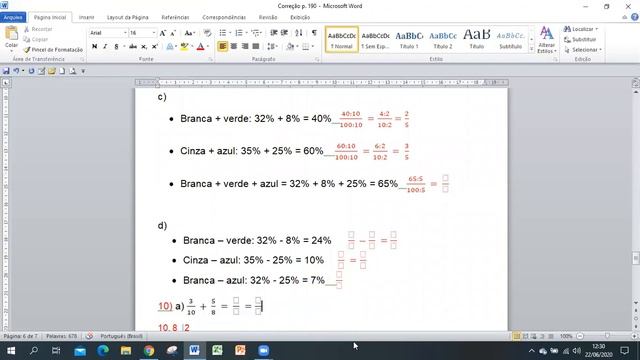
Task: Increase font size with grow font icon
Action: point(162,33)
